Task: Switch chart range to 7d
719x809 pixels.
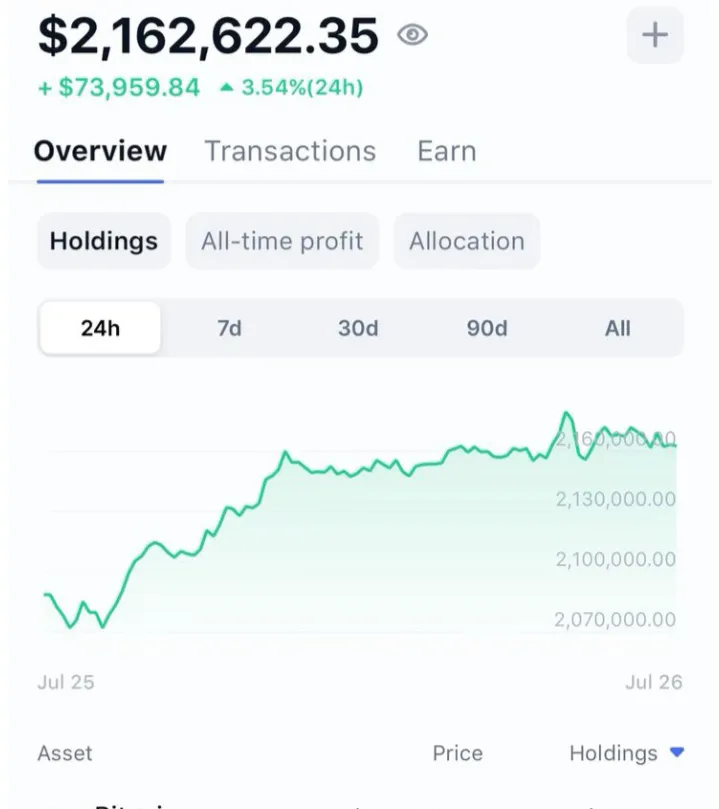Action: [x=230, y=328]
